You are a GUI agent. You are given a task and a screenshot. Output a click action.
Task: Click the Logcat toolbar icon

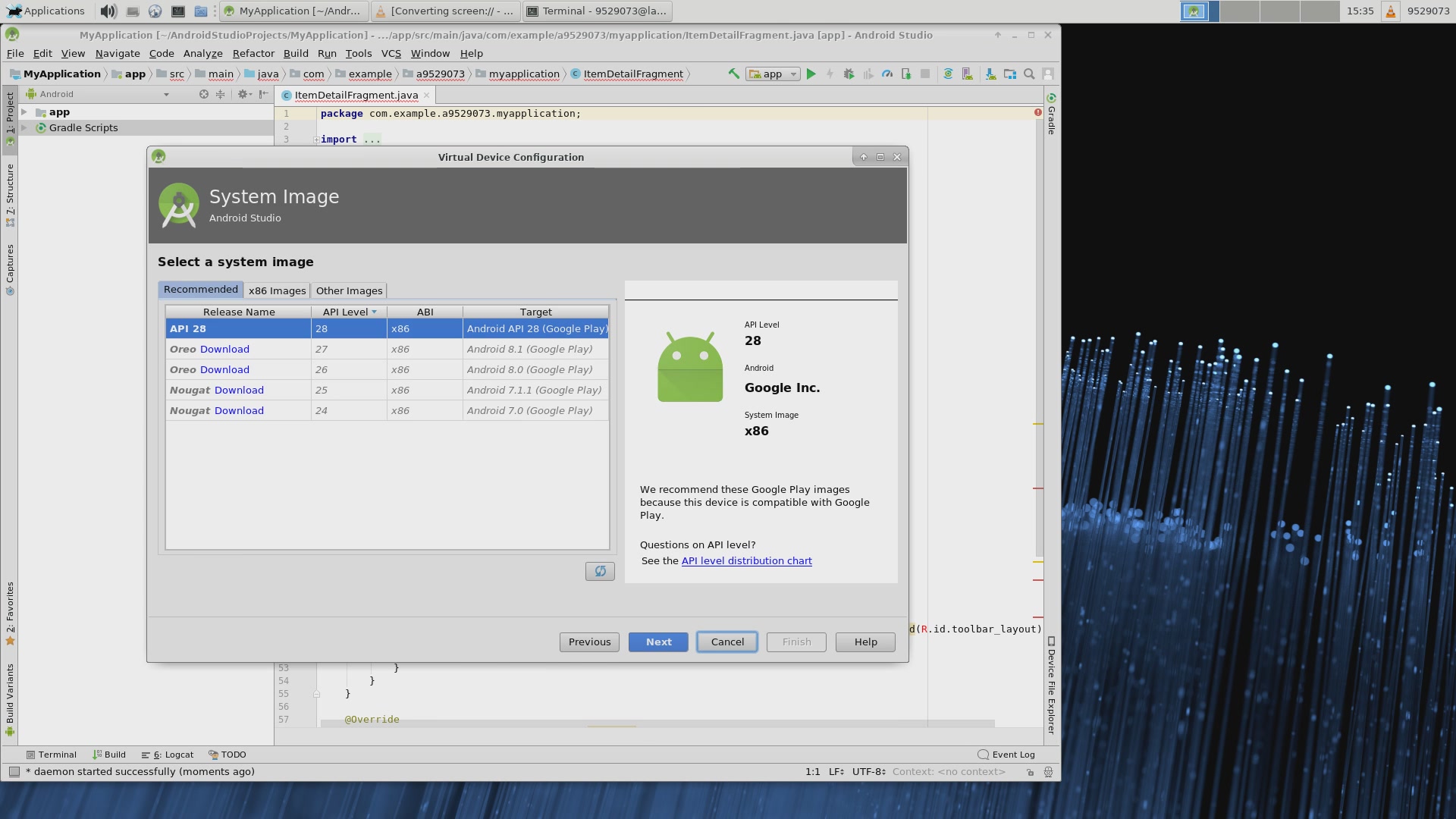(x=168, y=754)
